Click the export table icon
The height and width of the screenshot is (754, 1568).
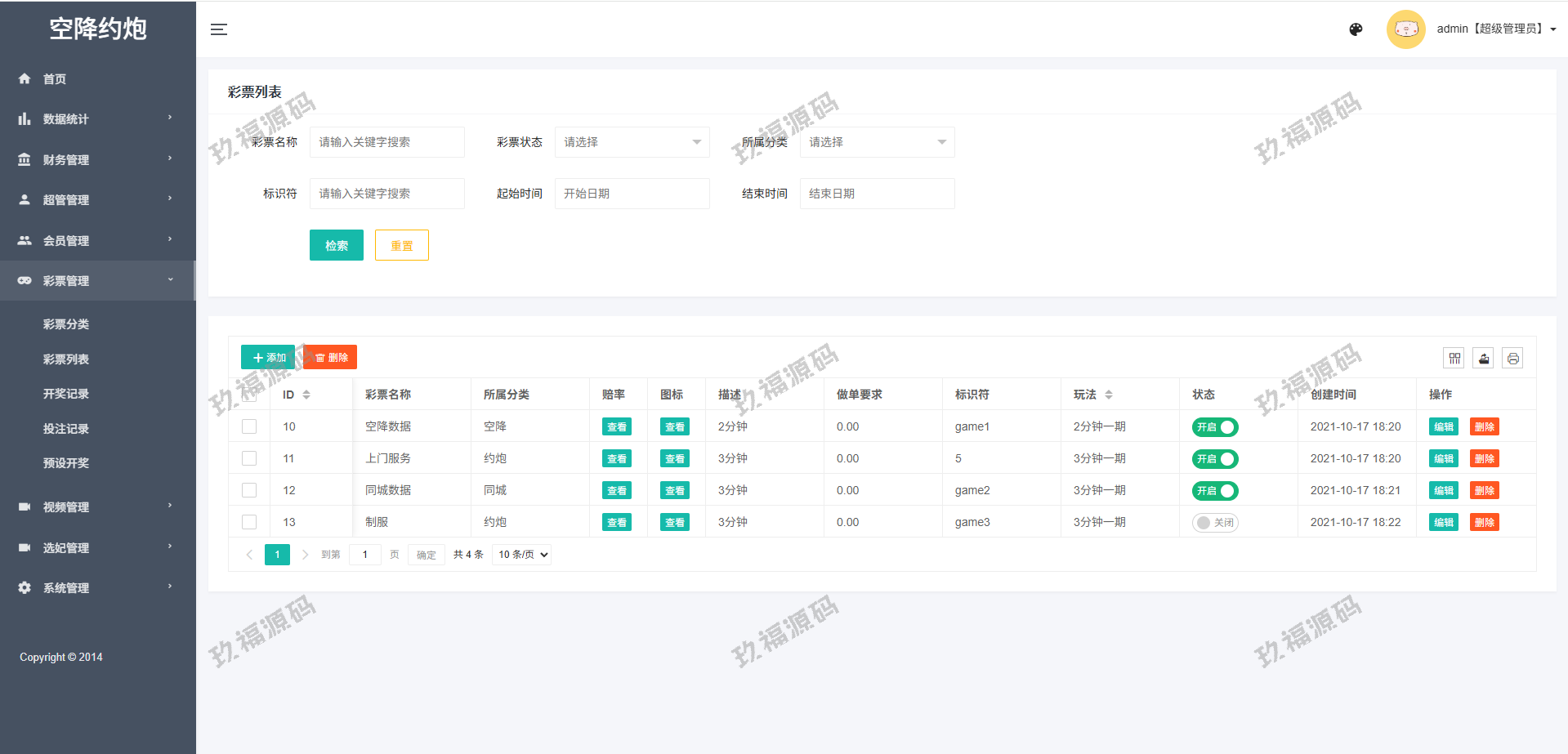[1484, 359]
